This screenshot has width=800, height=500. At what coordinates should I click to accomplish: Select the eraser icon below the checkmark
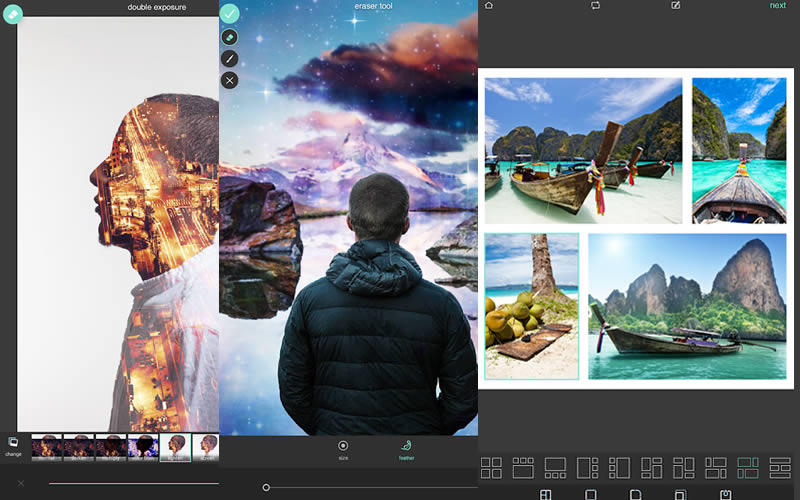230,37
